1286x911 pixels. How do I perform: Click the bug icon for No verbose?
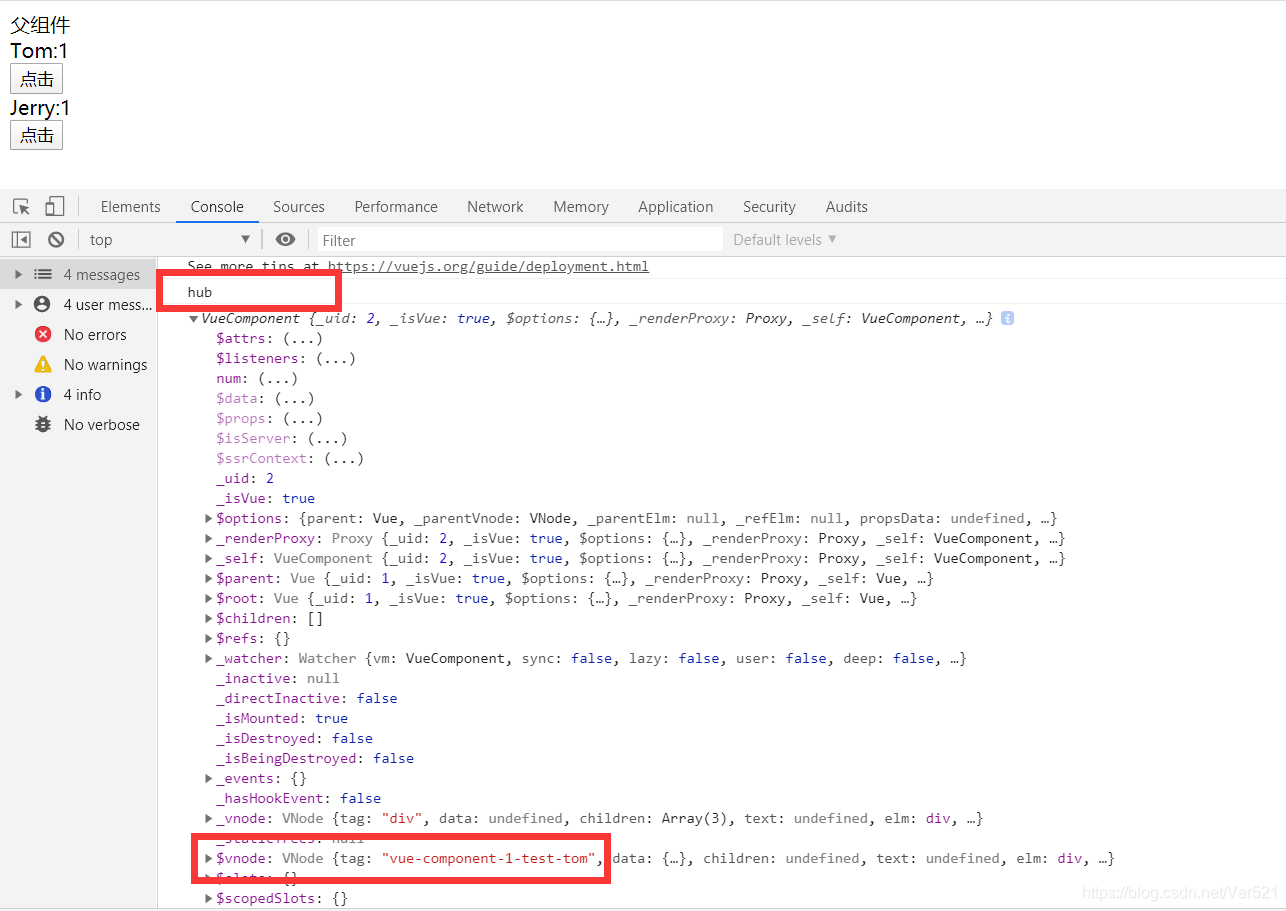point(43,424)
